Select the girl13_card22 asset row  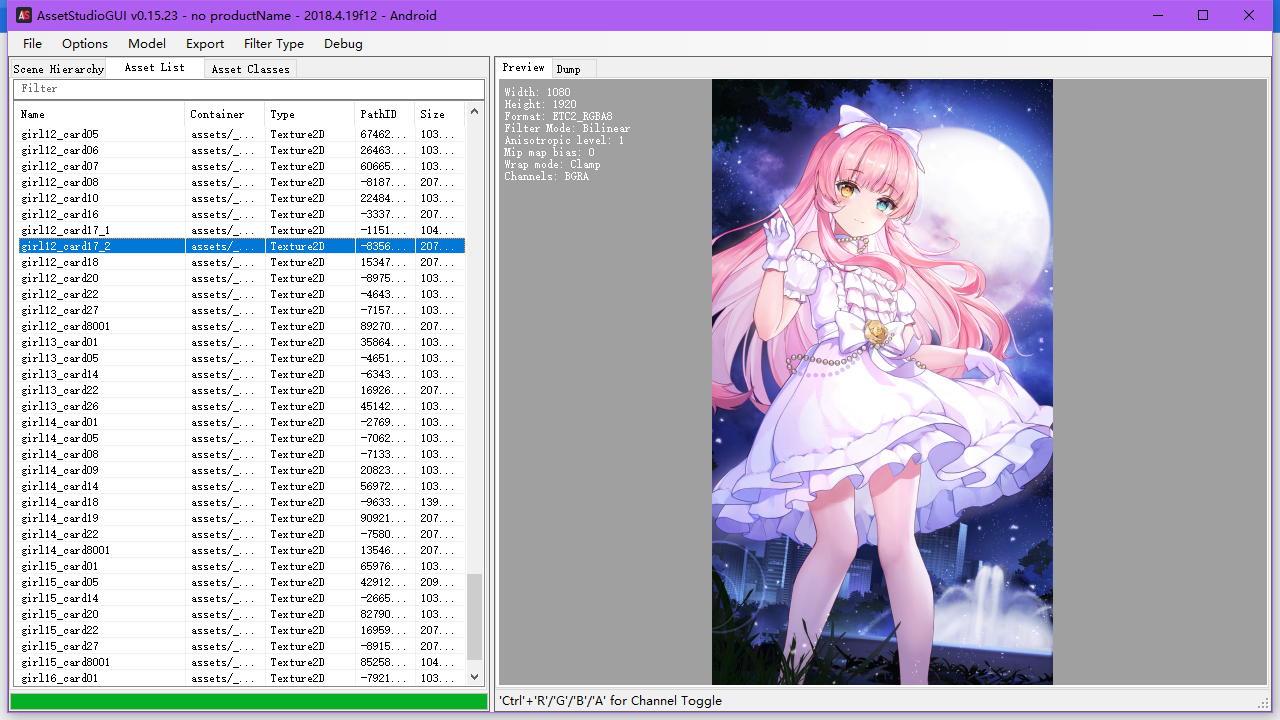tap(240, 390)
